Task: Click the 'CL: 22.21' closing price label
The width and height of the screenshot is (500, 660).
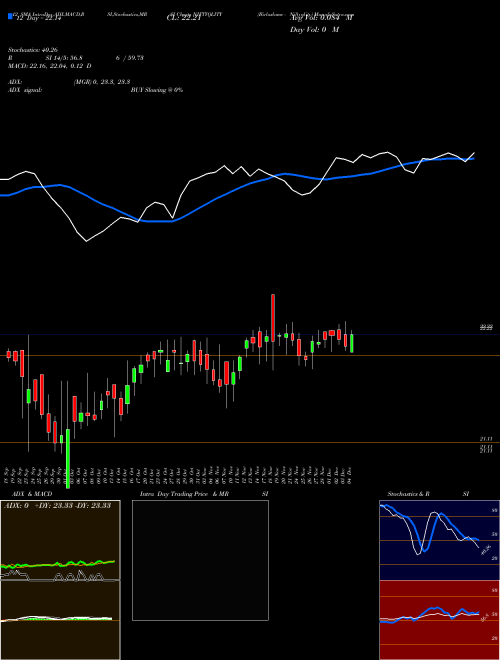Action: [185, 19]
